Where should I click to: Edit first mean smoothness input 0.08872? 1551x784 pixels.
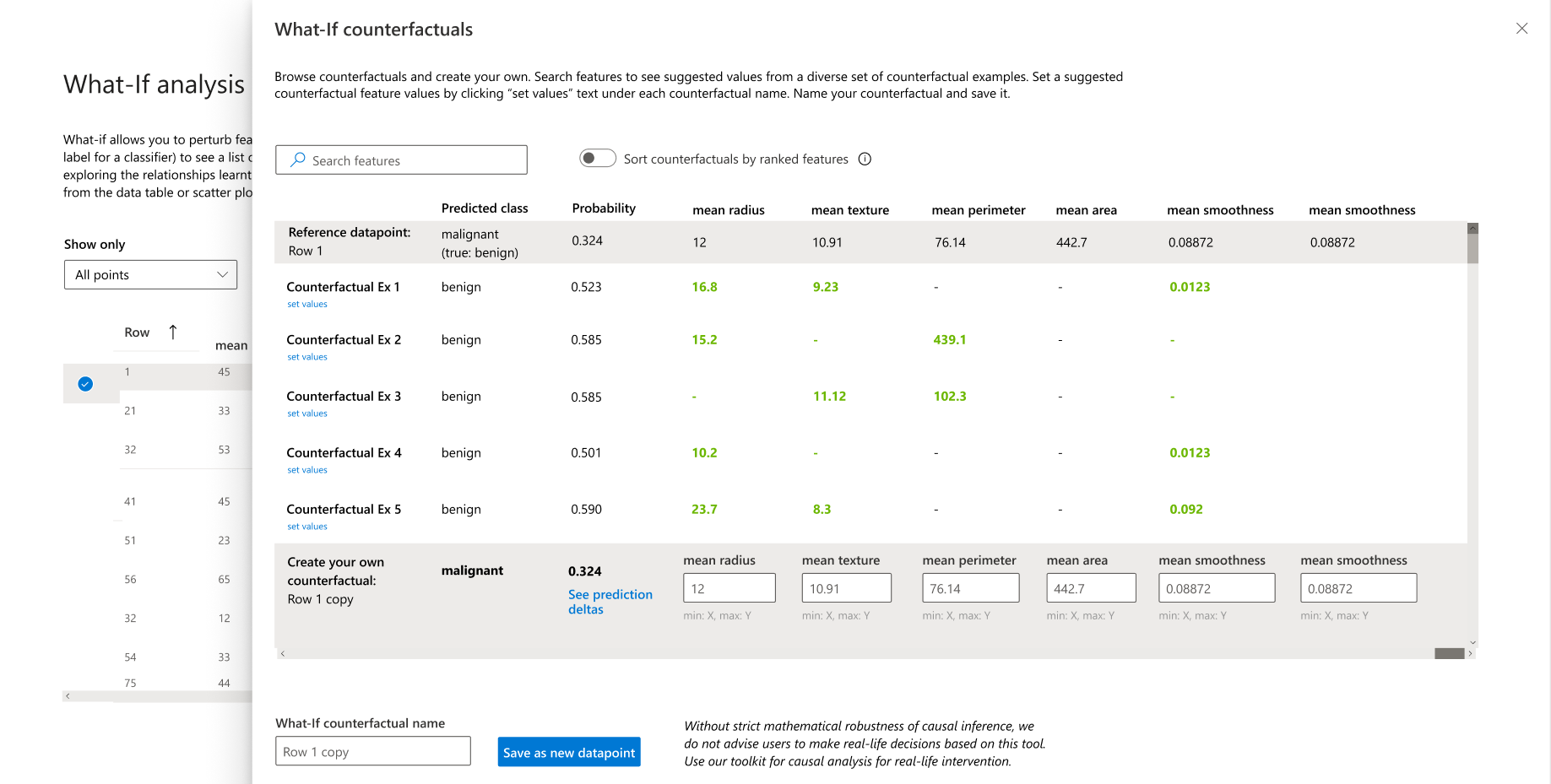(x=1217, y=588)
